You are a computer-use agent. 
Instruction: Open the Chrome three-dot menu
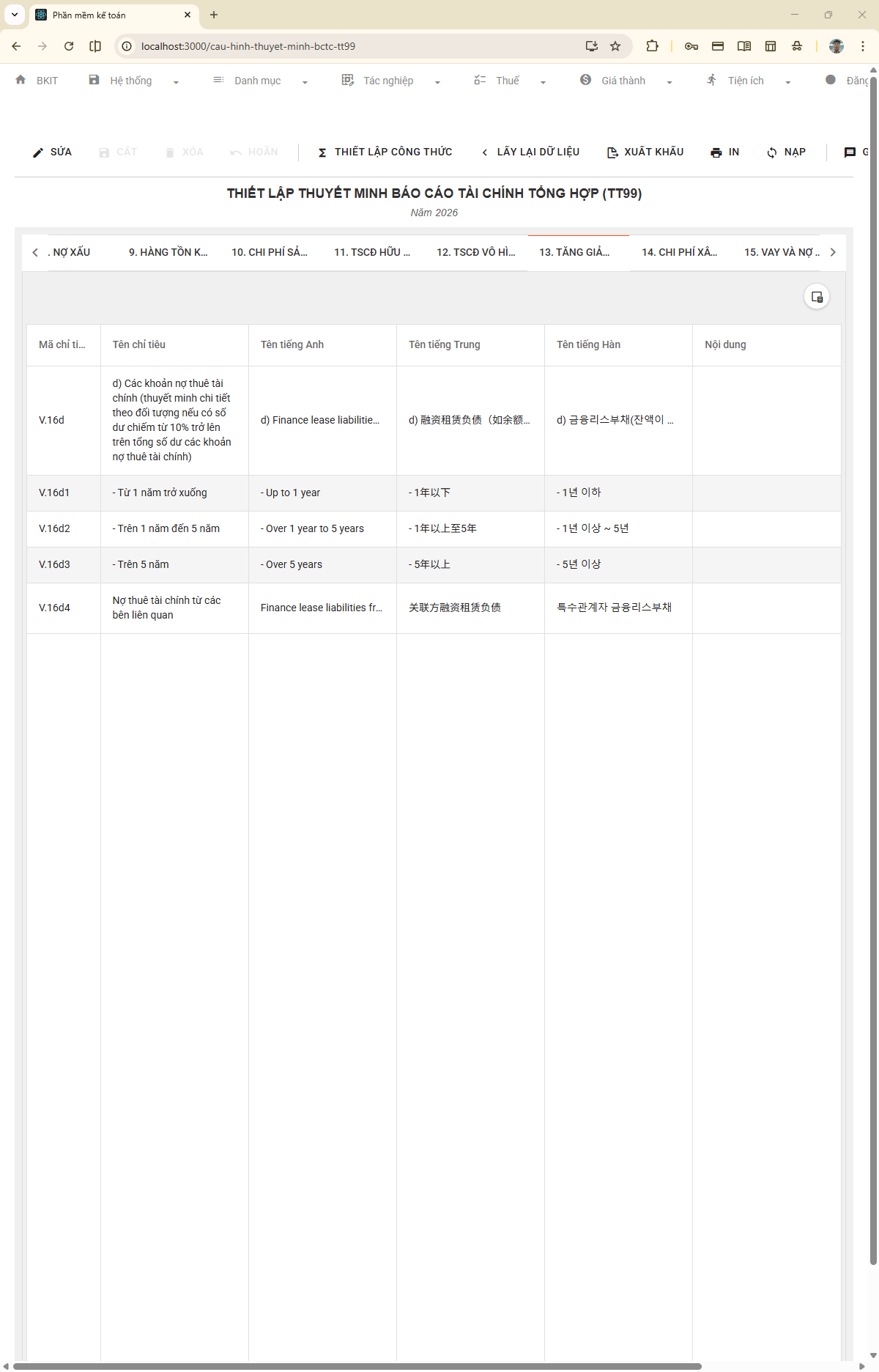tap(863, 46)
